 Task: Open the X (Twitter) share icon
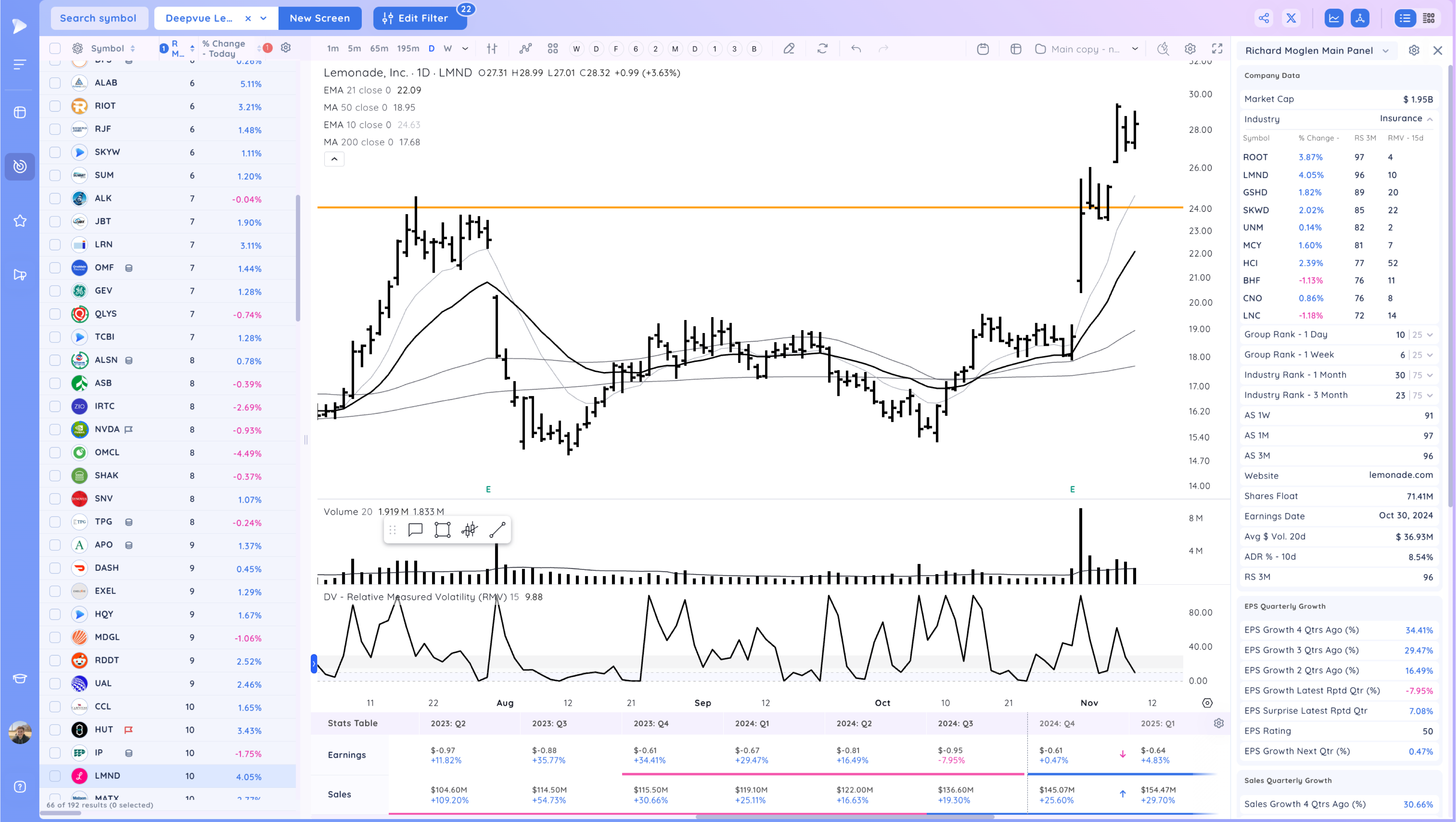(x=1291, y=18)
